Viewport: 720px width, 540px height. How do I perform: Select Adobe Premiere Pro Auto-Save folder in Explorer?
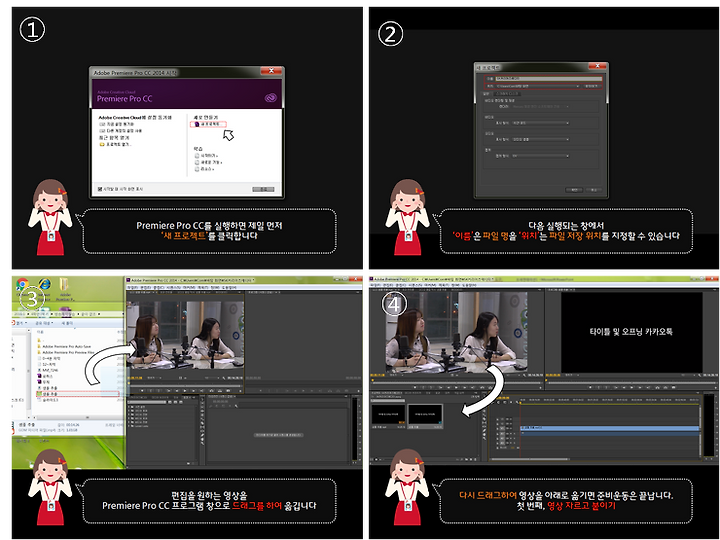coord(64,346)
